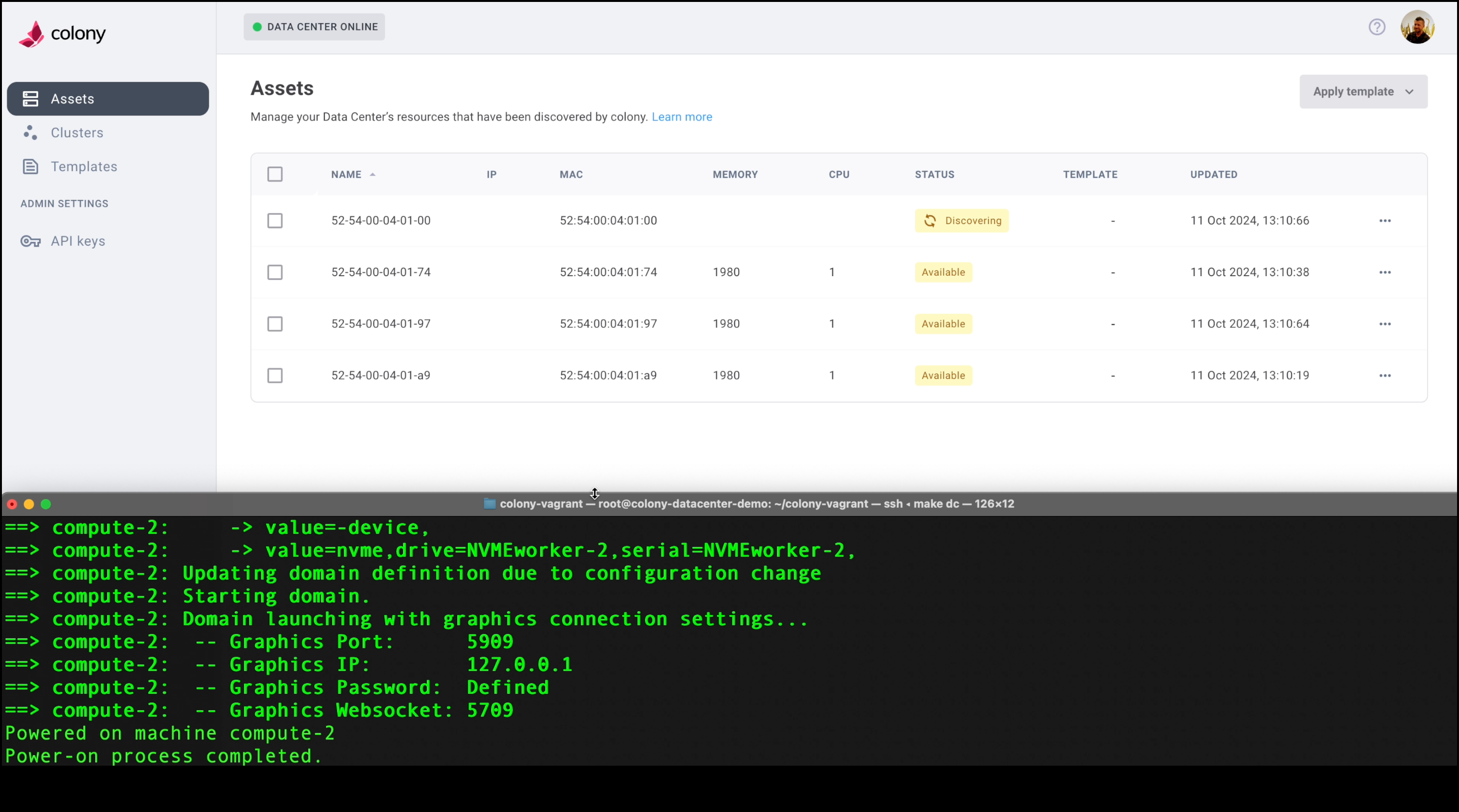Toggle checkbox for asset 52-54-00-04-01-97
Image resolution: width=1459 pixels, height=812 pixels.
pyautogui.click(x=275, y=323)
